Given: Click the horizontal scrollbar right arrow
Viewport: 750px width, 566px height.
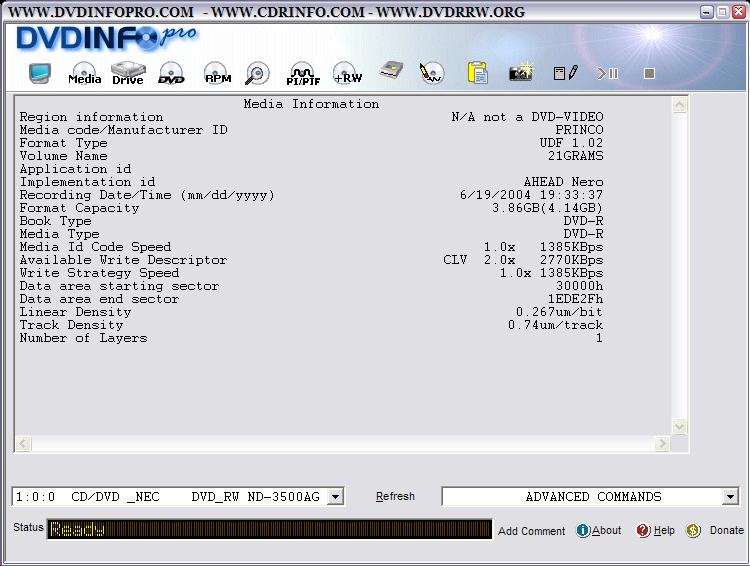Looking at the screenshot, I should pos(662,444).
